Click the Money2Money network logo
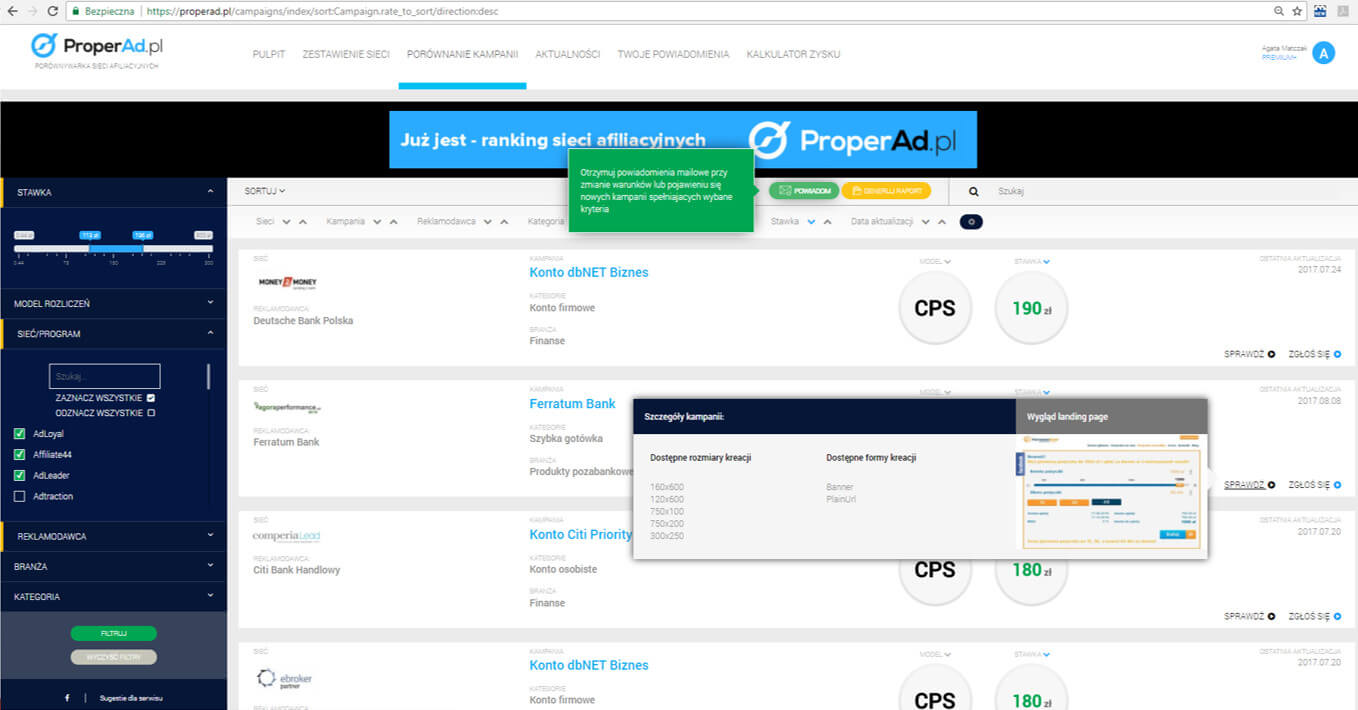Image resolution: width=1358 pixels, height=710 pixels. [x=287, y=283]
